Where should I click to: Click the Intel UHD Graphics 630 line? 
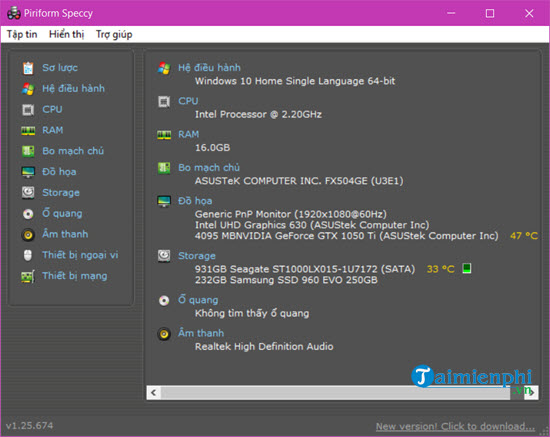(312, 225)
